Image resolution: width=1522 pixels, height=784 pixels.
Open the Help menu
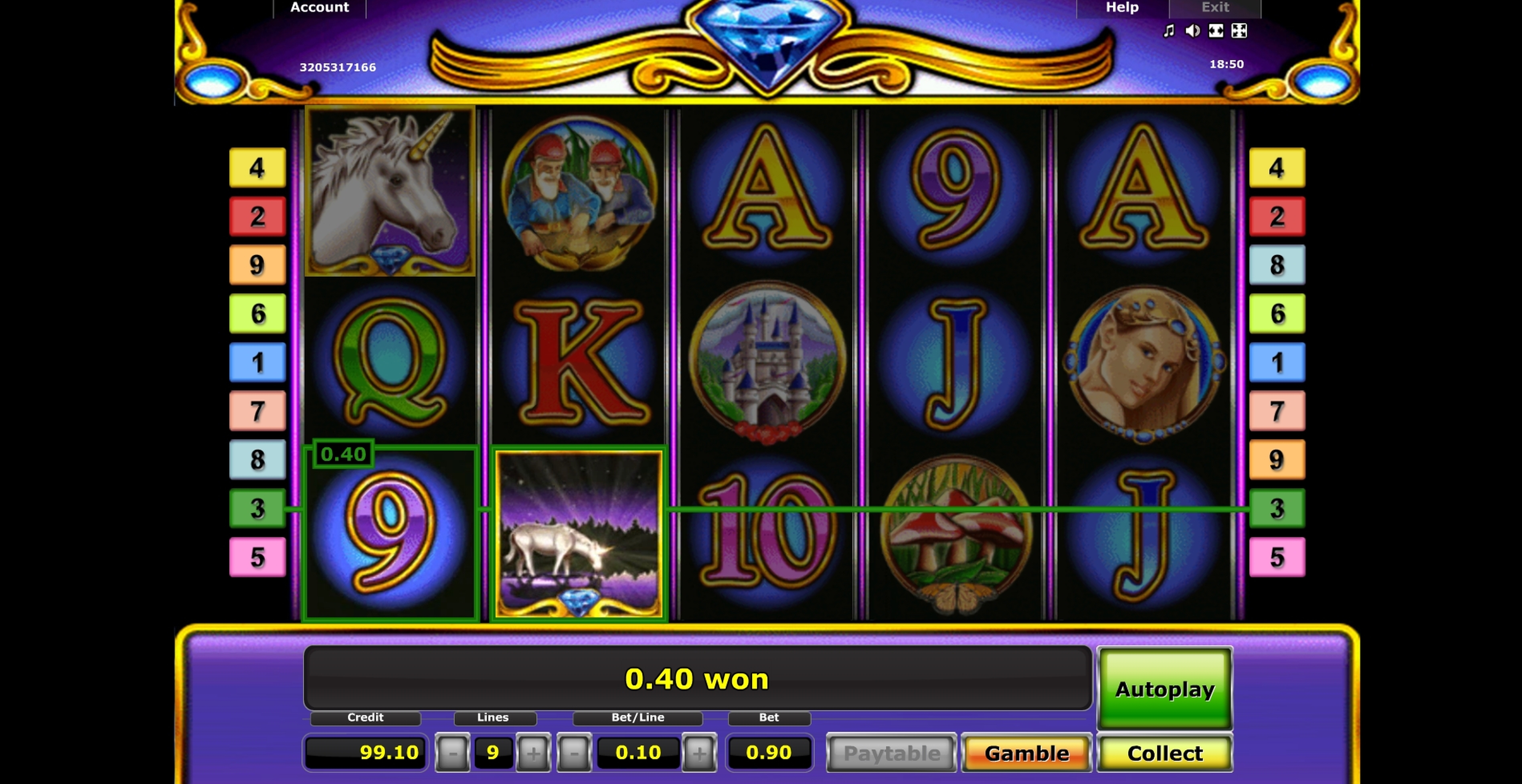point(1122,8)
